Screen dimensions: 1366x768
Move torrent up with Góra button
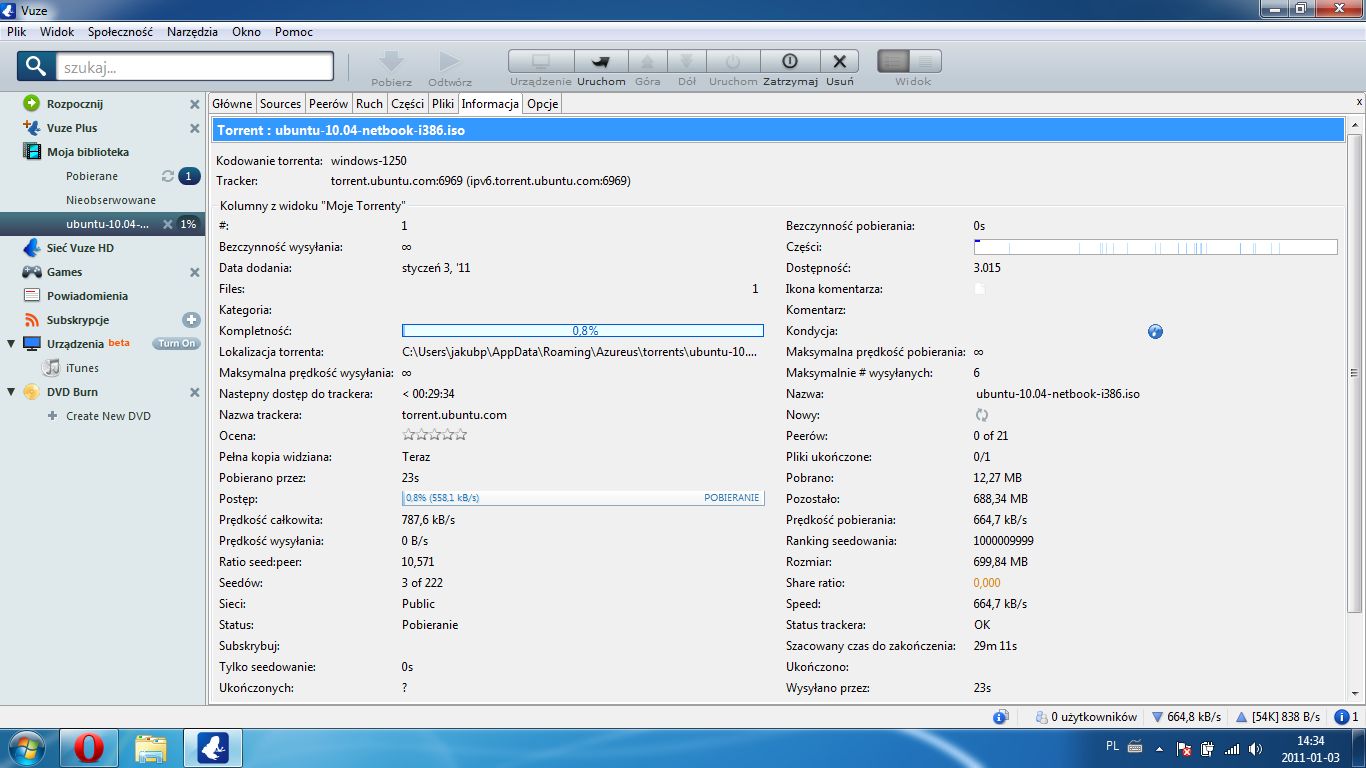[648, 62]
